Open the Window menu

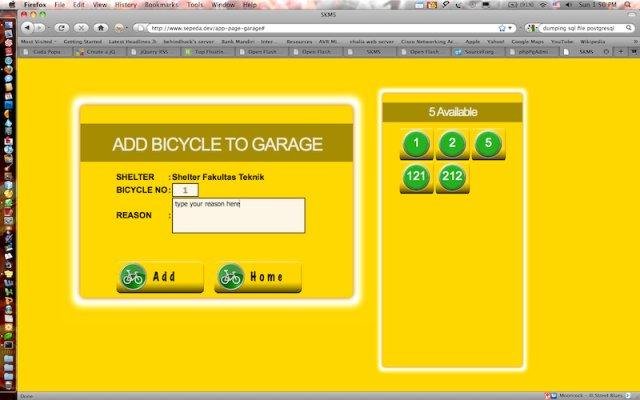(223, 5)
